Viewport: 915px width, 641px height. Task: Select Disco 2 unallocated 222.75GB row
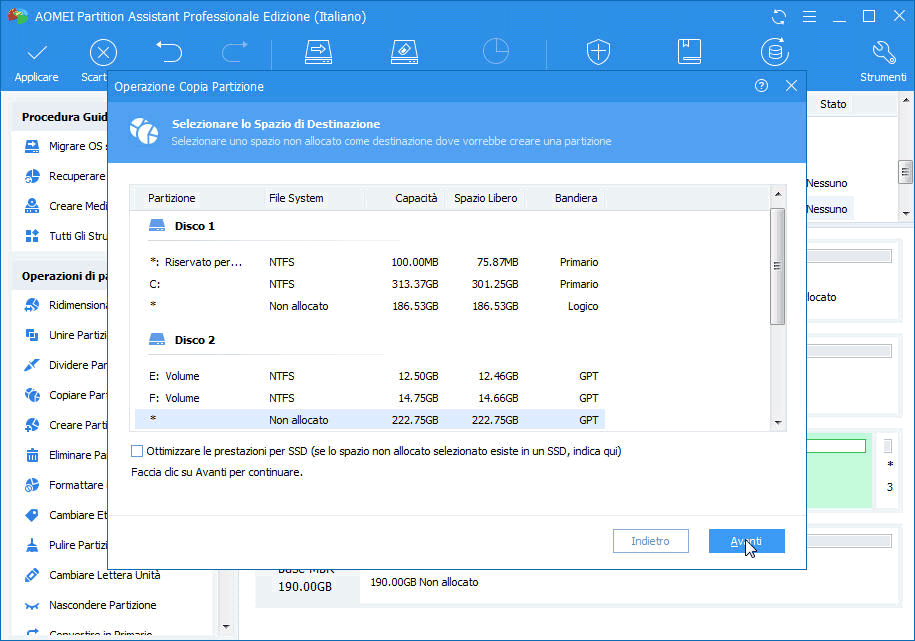(x=370, y=420)
